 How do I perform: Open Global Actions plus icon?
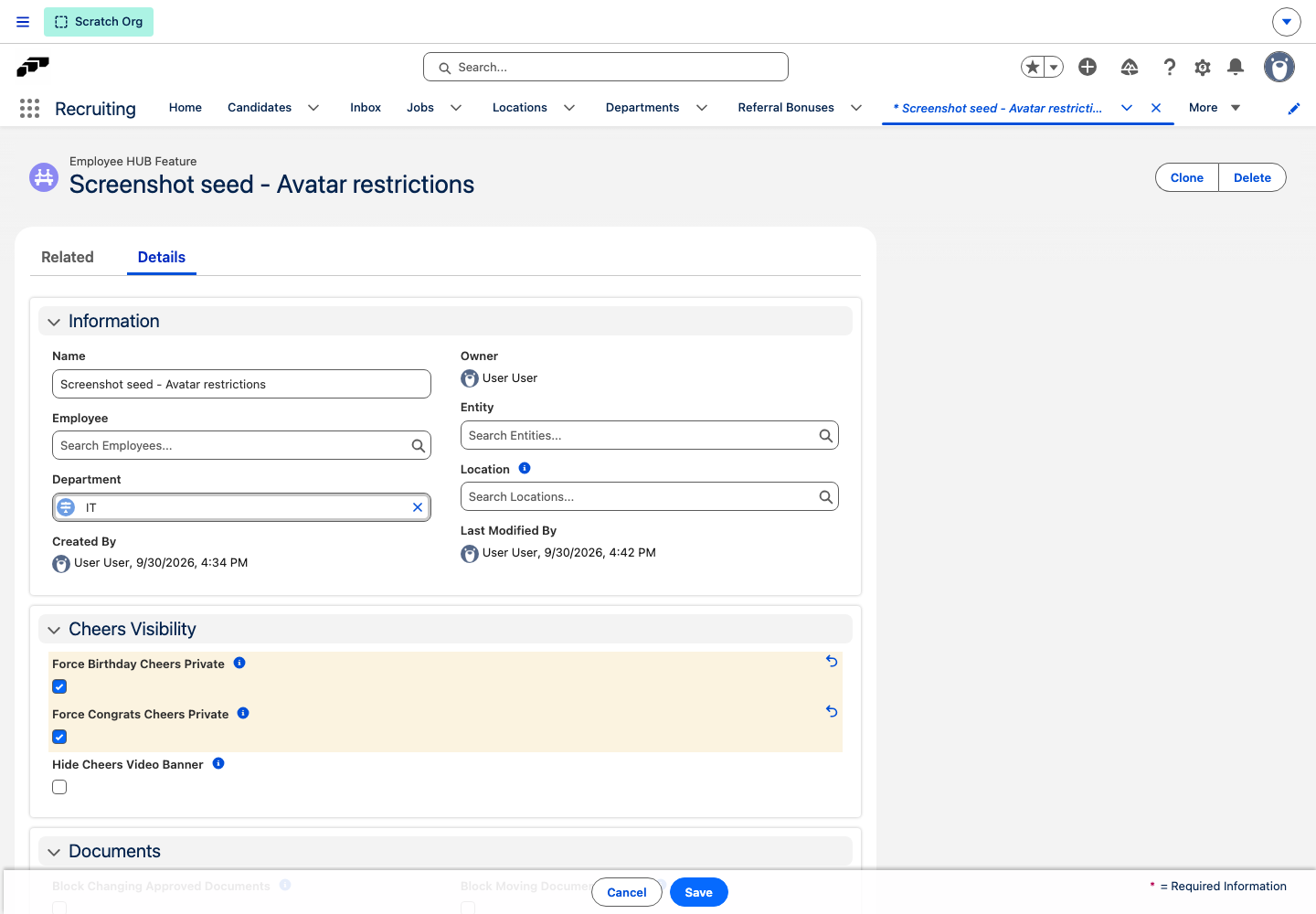[x=1088, y=67]
